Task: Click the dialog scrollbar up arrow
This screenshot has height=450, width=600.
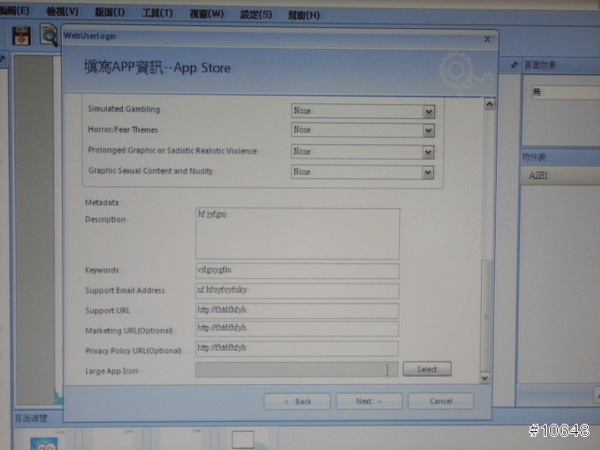Action: 489,104
